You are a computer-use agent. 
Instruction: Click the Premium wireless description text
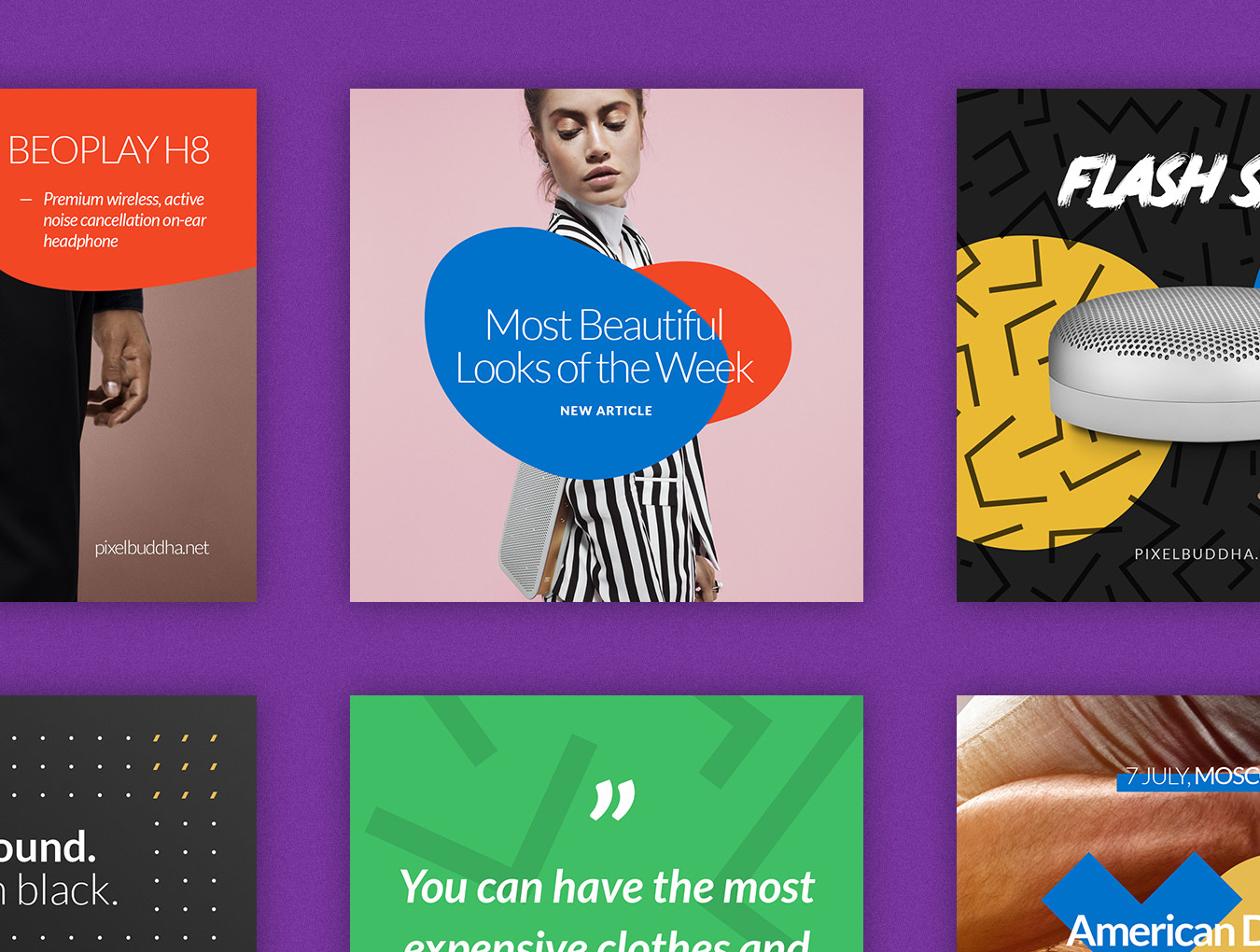(124, 220)
